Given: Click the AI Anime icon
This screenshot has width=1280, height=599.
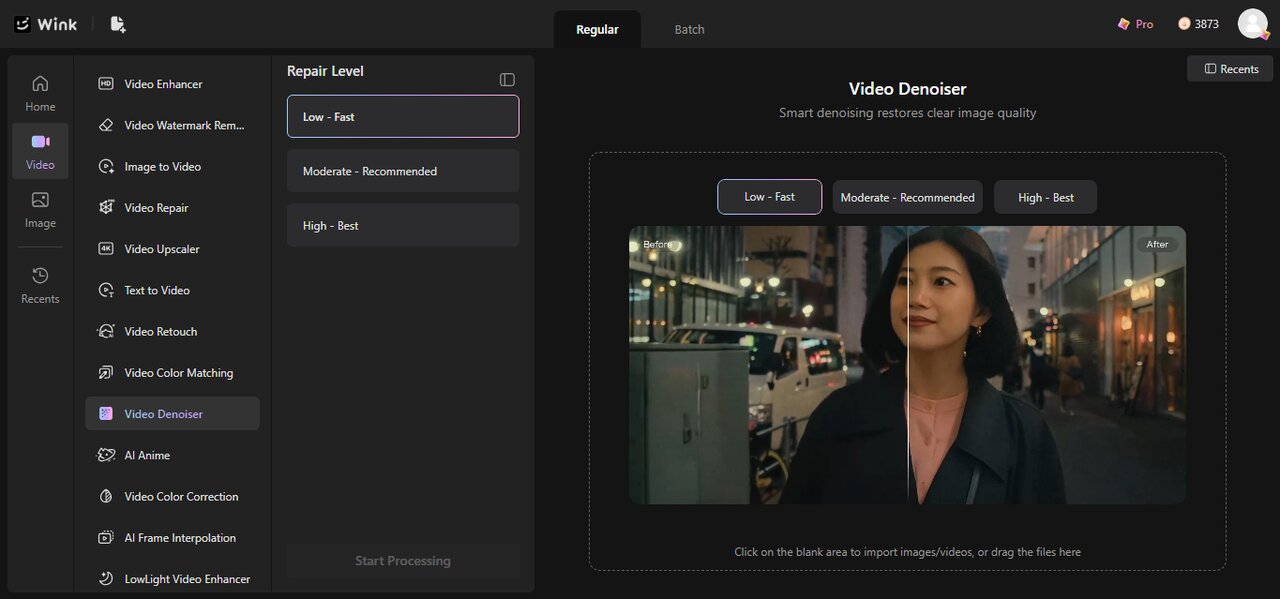Looking at the screenshot, I should click(106, 455).
